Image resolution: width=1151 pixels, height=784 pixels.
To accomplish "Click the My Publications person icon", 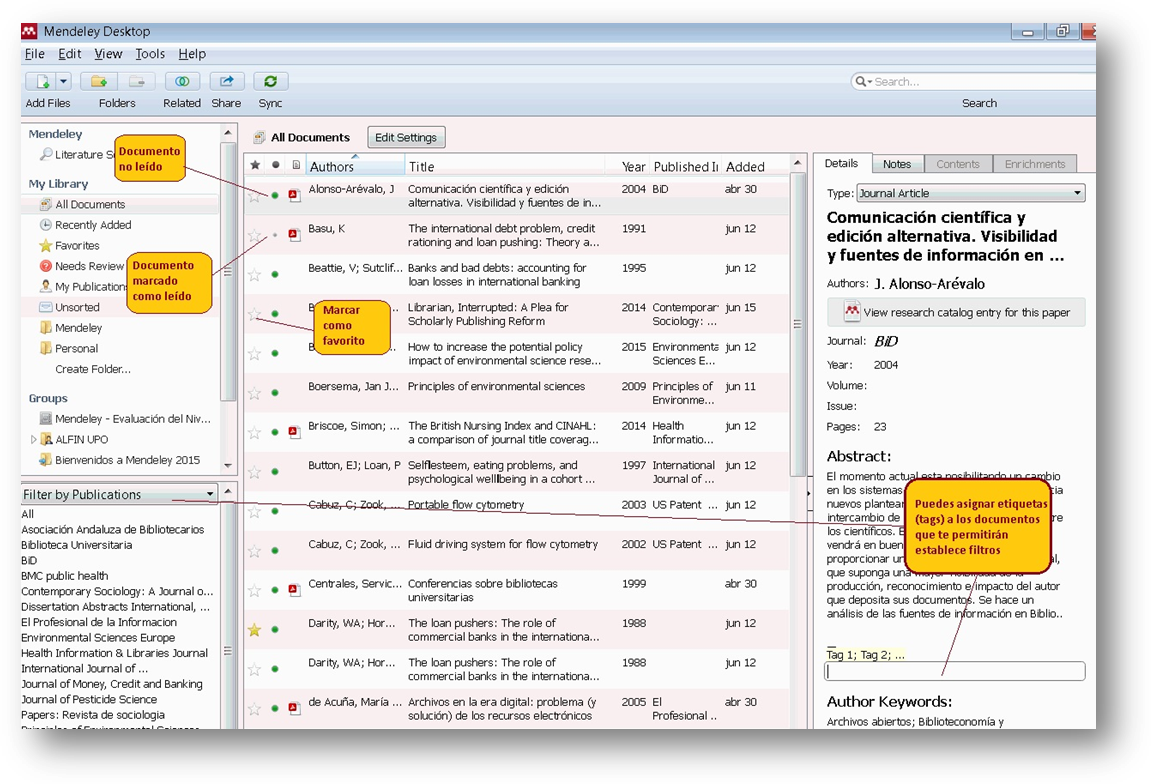I will [46, 286].
